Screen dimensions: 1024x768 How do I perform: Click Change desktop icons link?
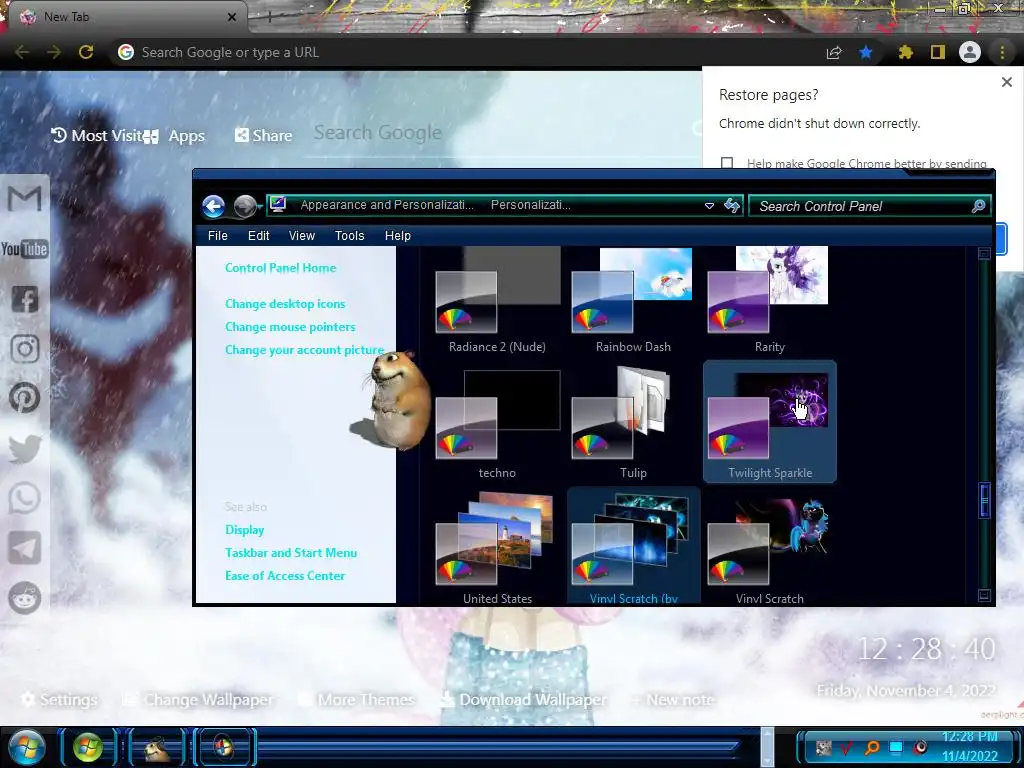click(285, 304)
